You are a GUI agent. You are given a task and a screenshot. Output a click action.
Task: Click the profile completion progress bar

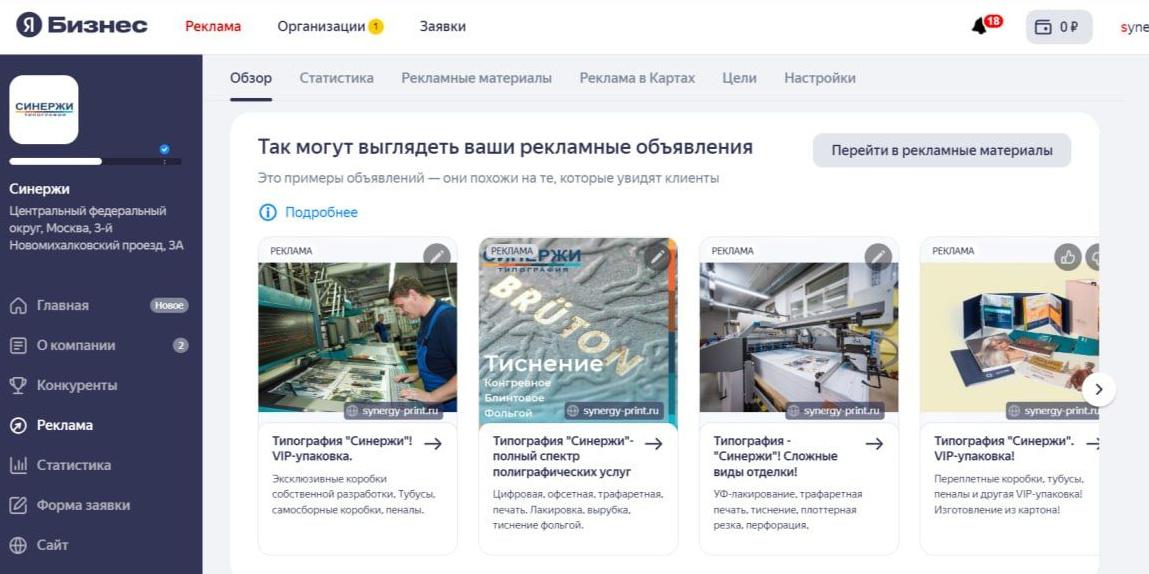95,161
